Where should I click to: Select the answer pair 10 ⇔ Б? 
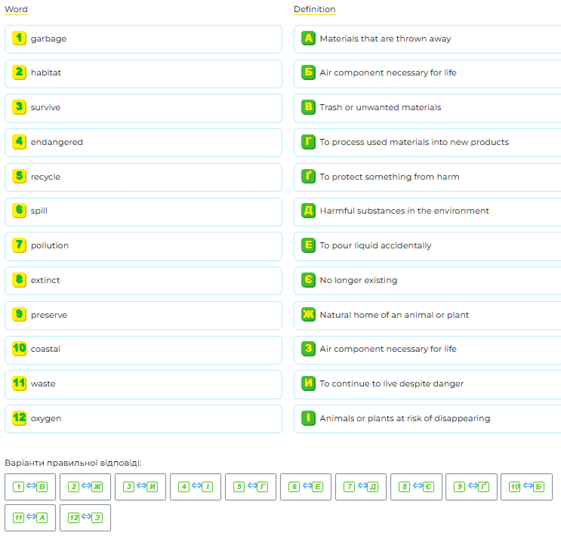click(526, 487)
